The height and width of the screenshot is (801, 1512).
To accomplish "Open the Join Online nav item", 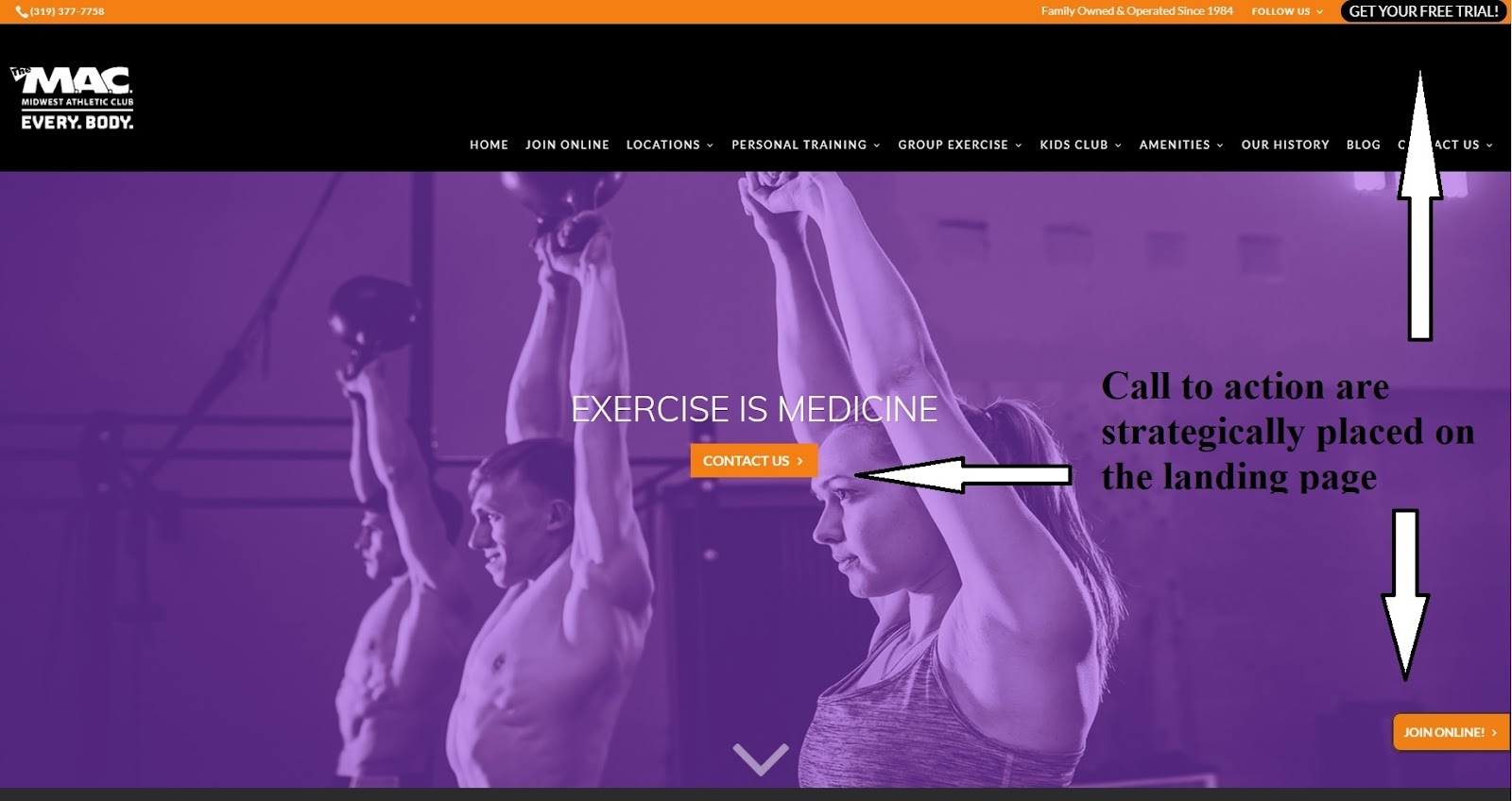I will click(567, 145).
